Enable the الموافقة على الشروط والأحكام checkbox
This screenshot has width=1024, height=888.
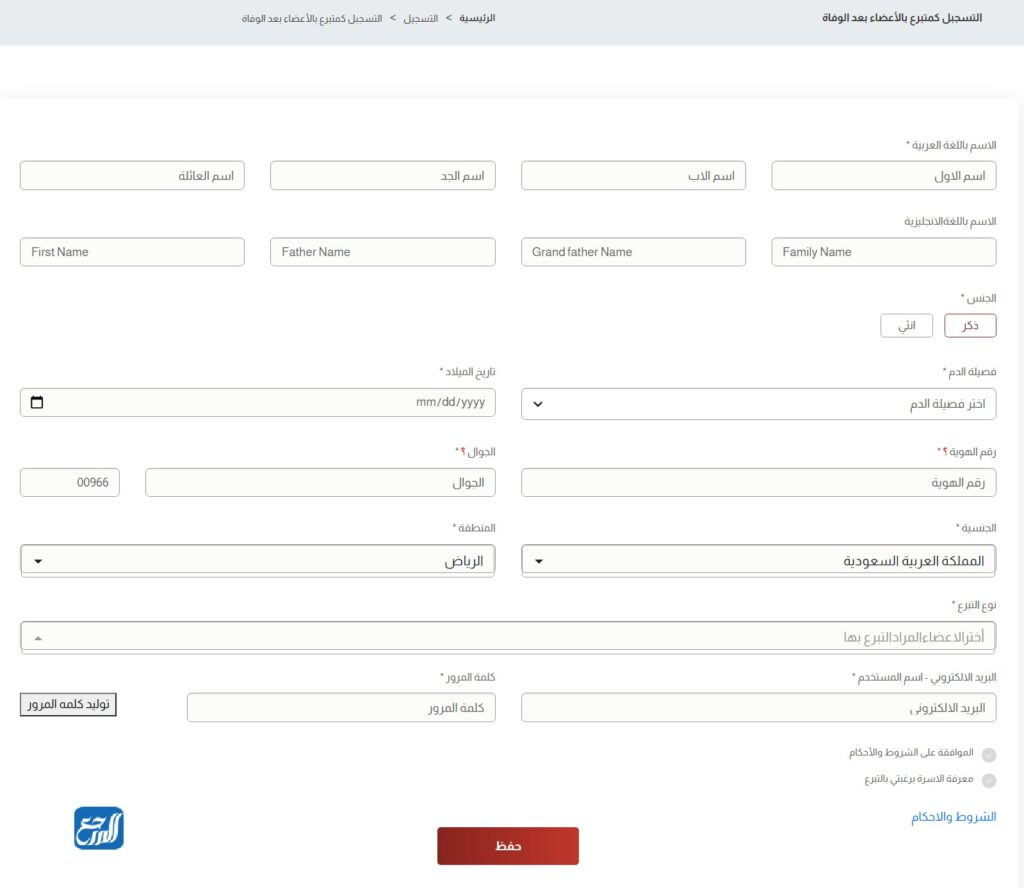click(x=989, y=754)
